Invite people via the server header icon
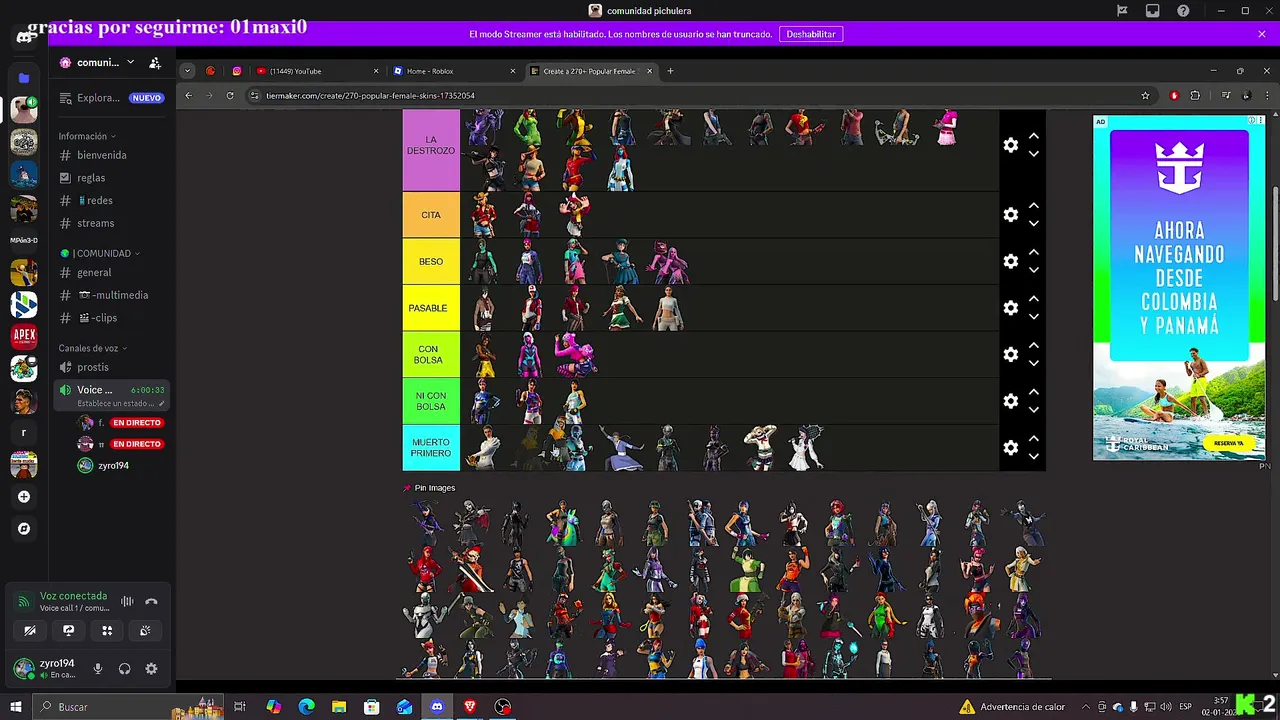This screenshot has width=1280, height=720. tap(155, 62)
